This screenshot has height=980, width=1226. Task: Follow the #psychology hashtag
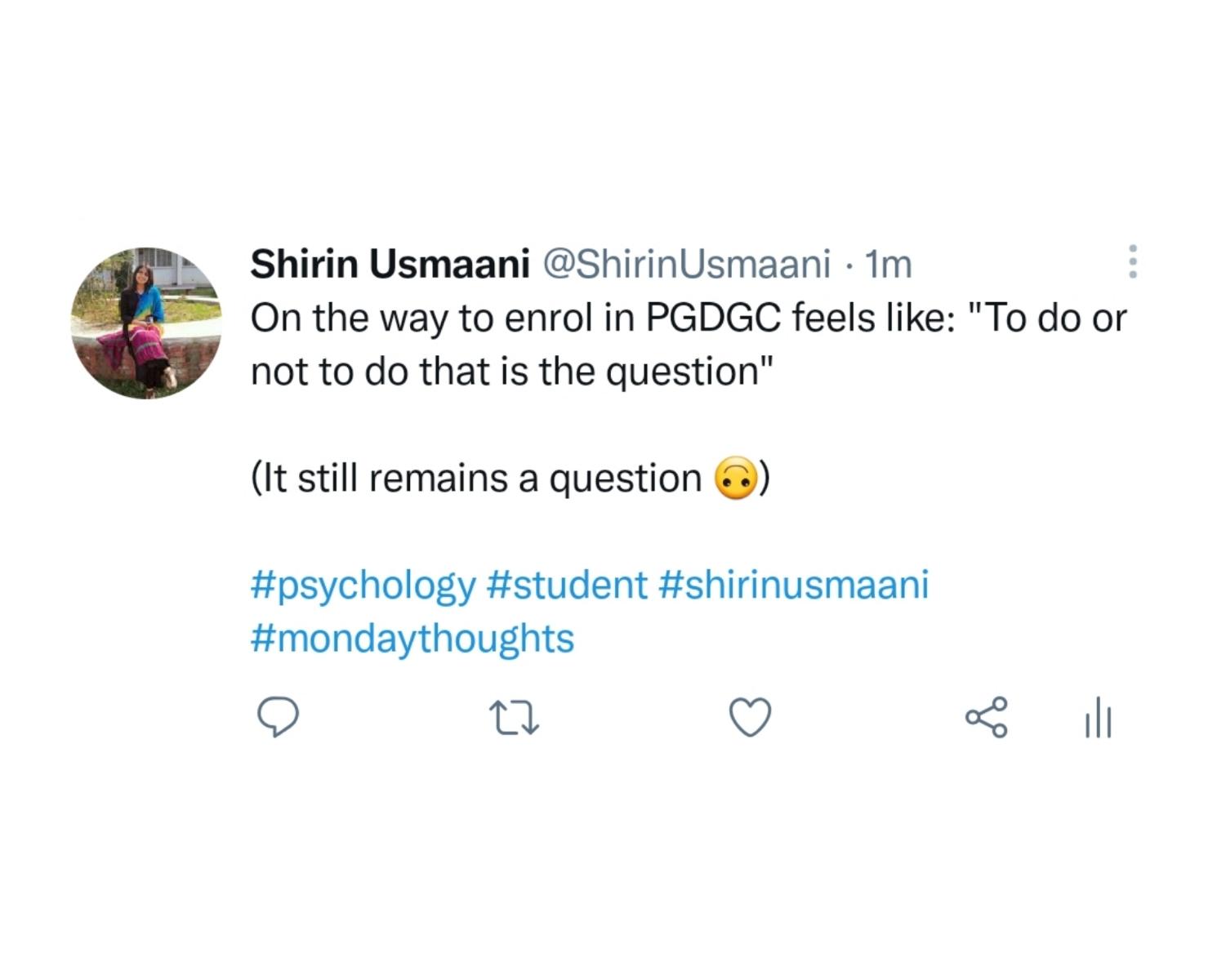363,586
